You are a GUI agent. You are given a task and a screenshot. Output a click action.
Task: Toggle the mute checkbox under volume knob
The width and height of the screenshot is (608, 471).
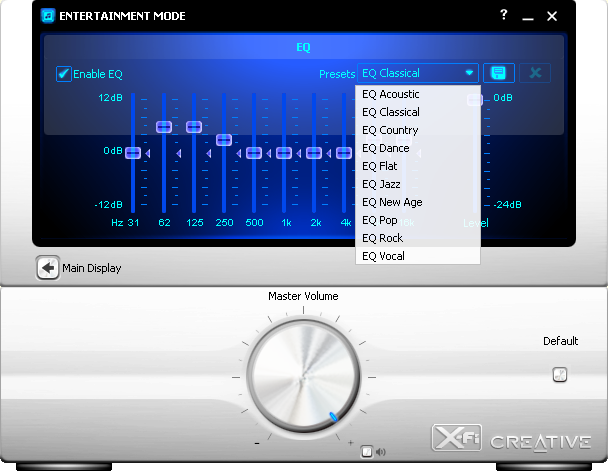tap(367, 451)
